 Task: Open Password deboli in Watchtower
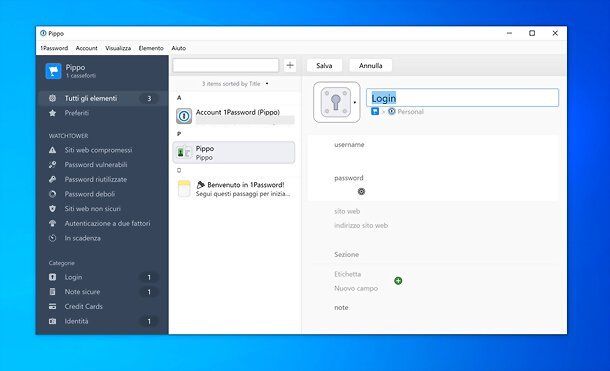click(x=102, y=194)
